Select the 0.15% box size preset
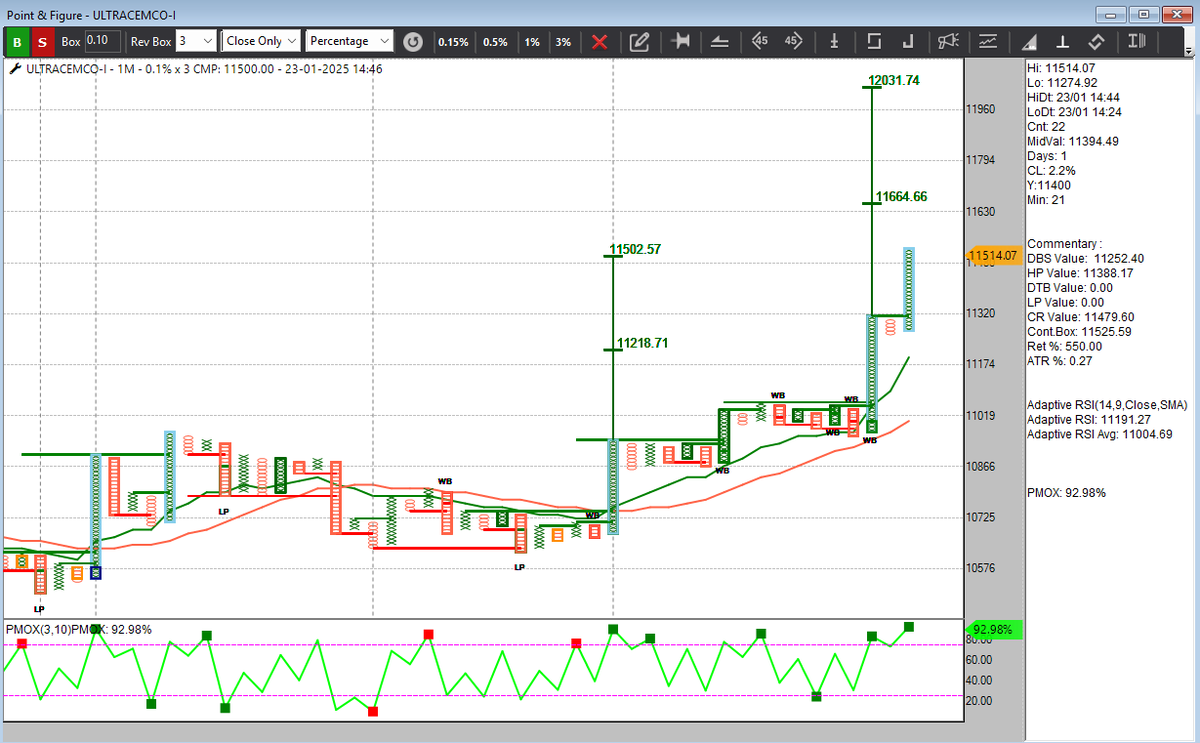 pos(453,42)
